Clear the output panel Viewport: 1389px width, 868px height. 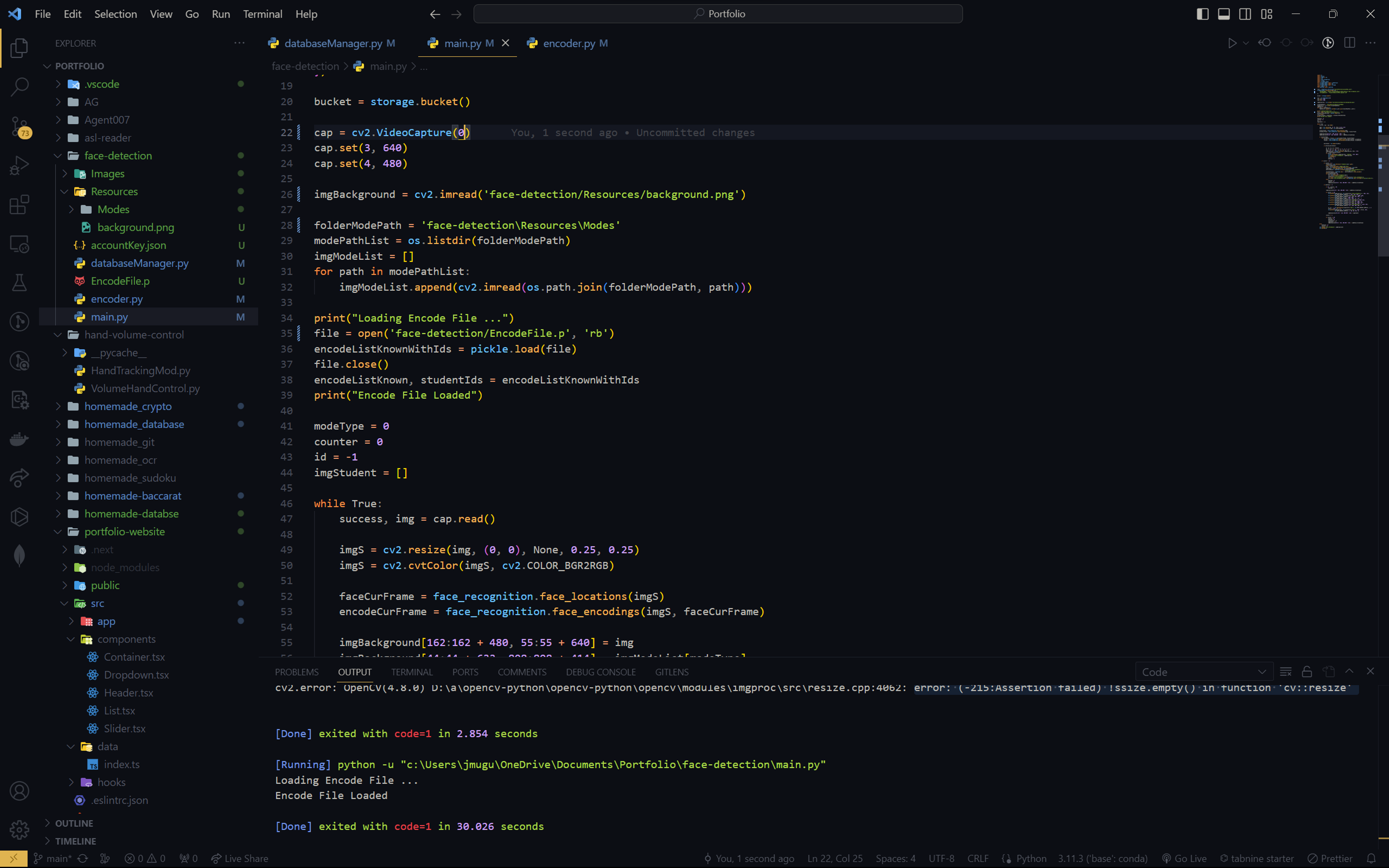click(x=1286, y=672)
